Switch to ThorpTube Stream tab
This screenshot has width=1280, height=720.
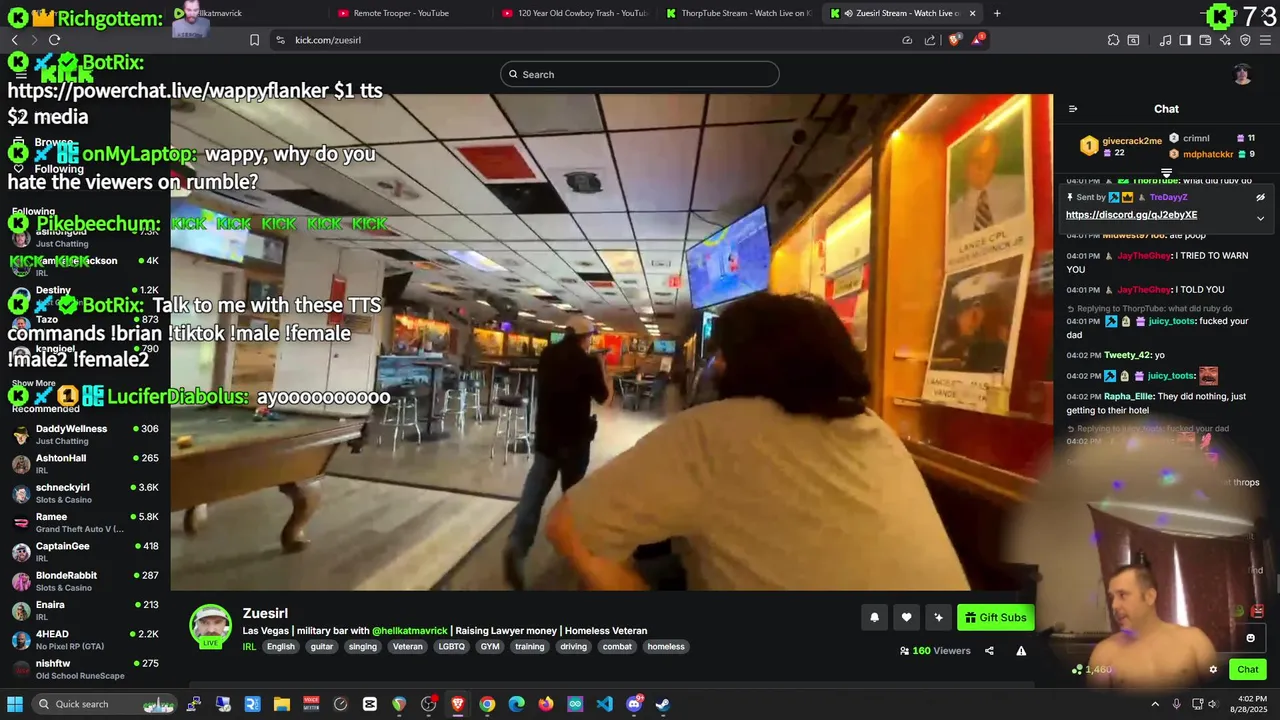[x=738, y=13]
